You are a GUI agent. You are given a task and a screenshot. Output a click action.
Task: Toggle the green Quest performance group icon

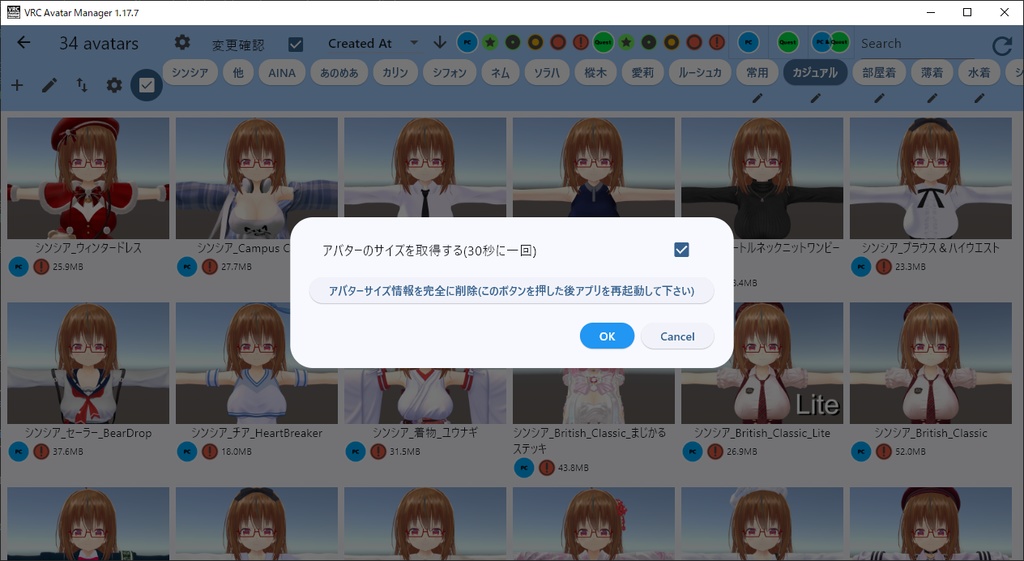pos(603,43)
